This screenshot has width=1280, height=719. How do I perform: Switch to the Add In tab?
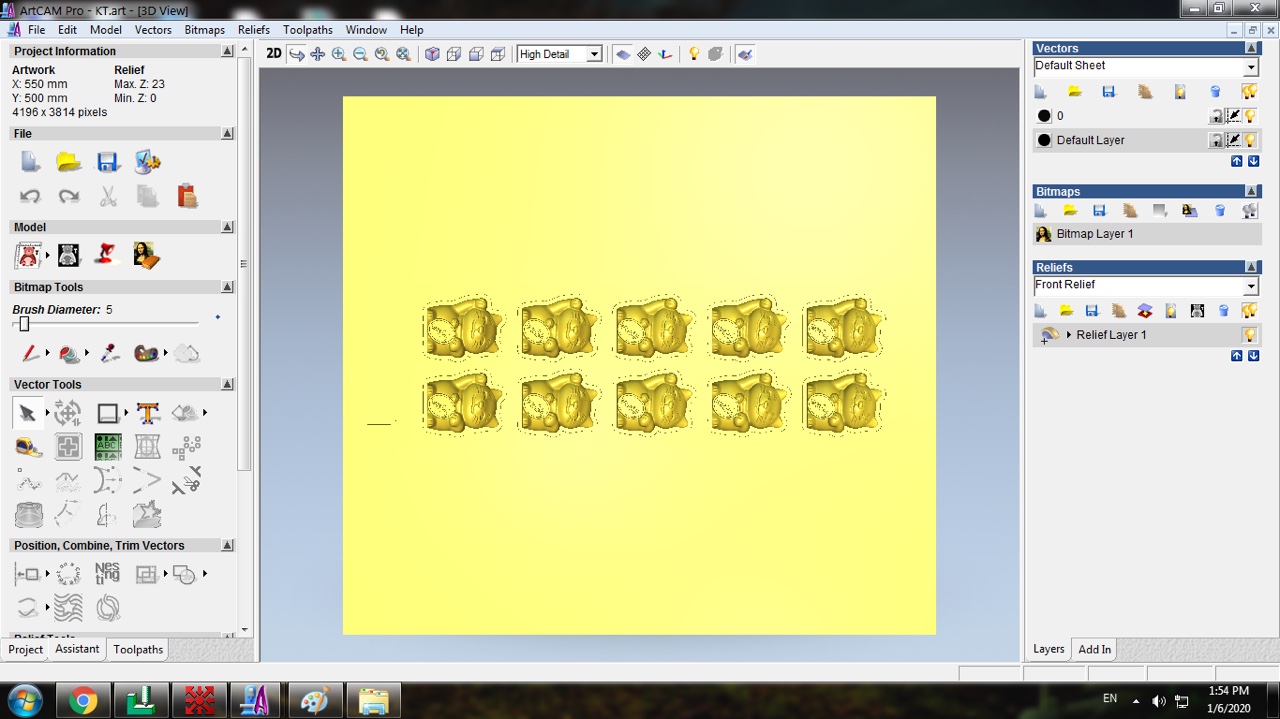(1094, 649)
